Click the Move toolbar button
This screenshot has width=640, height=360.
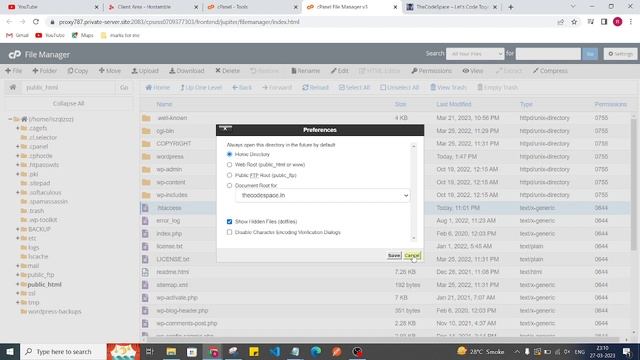(110, 71)
